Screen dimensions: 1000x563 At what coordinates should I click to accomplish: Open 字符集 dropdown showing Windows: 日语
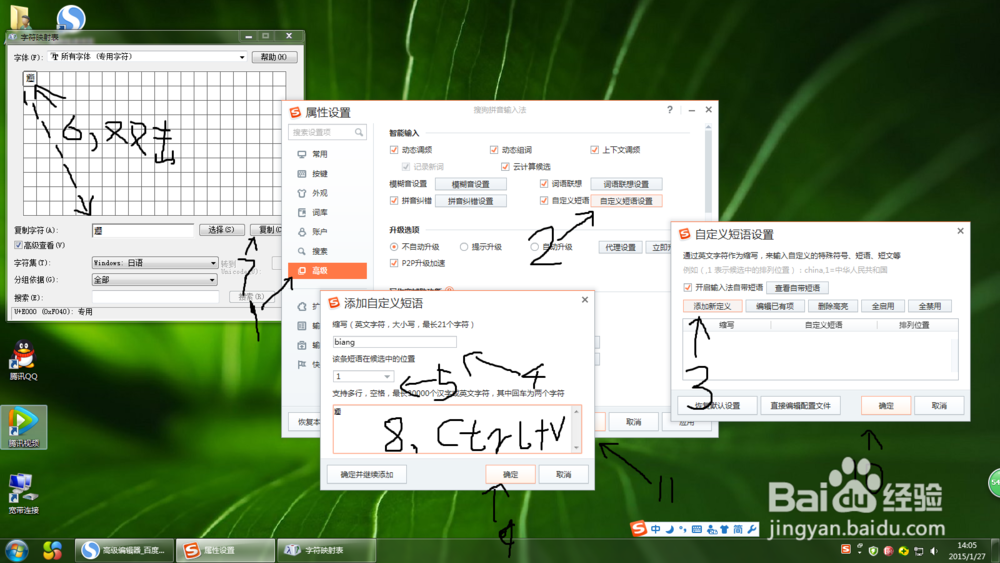click(x=155, y=263)
